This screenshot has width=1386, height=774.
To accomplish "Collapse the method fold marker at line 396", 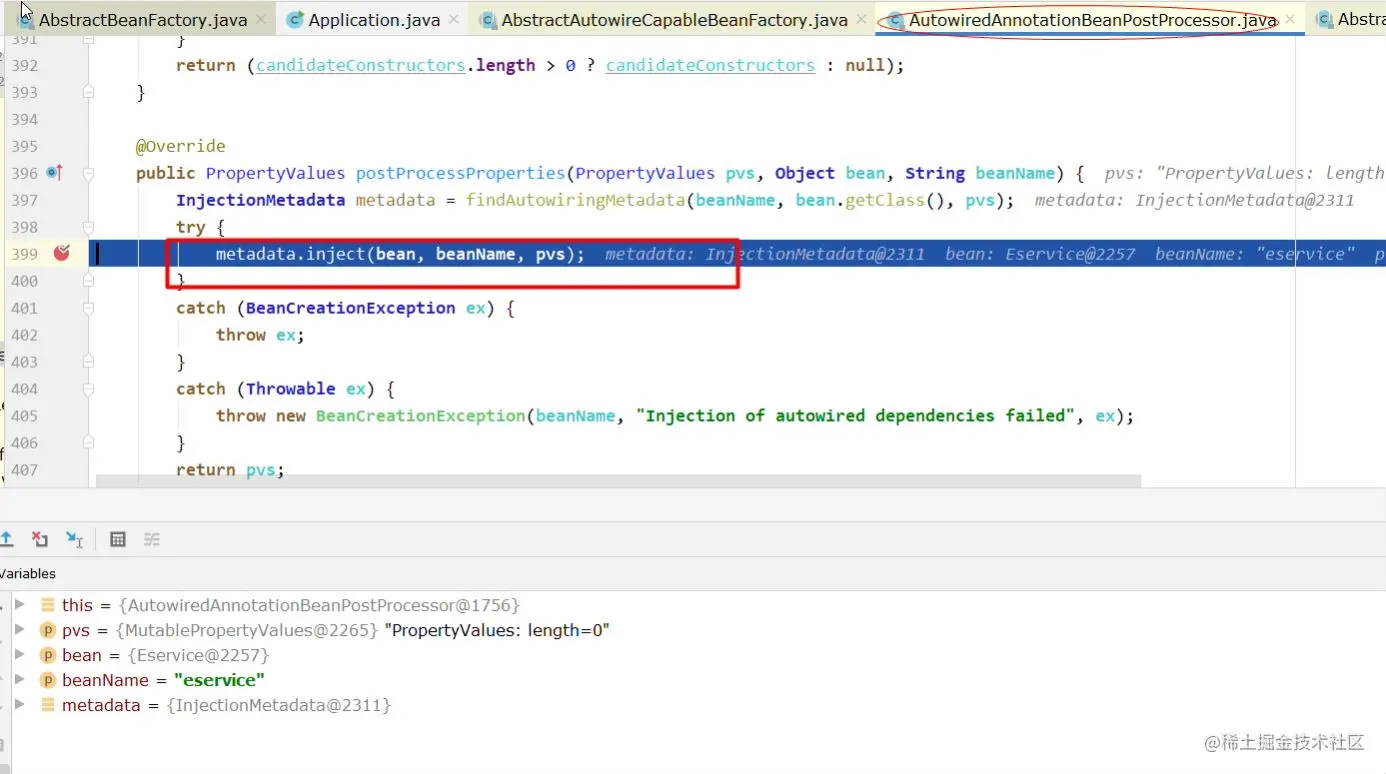I will (x=88, y=173).
